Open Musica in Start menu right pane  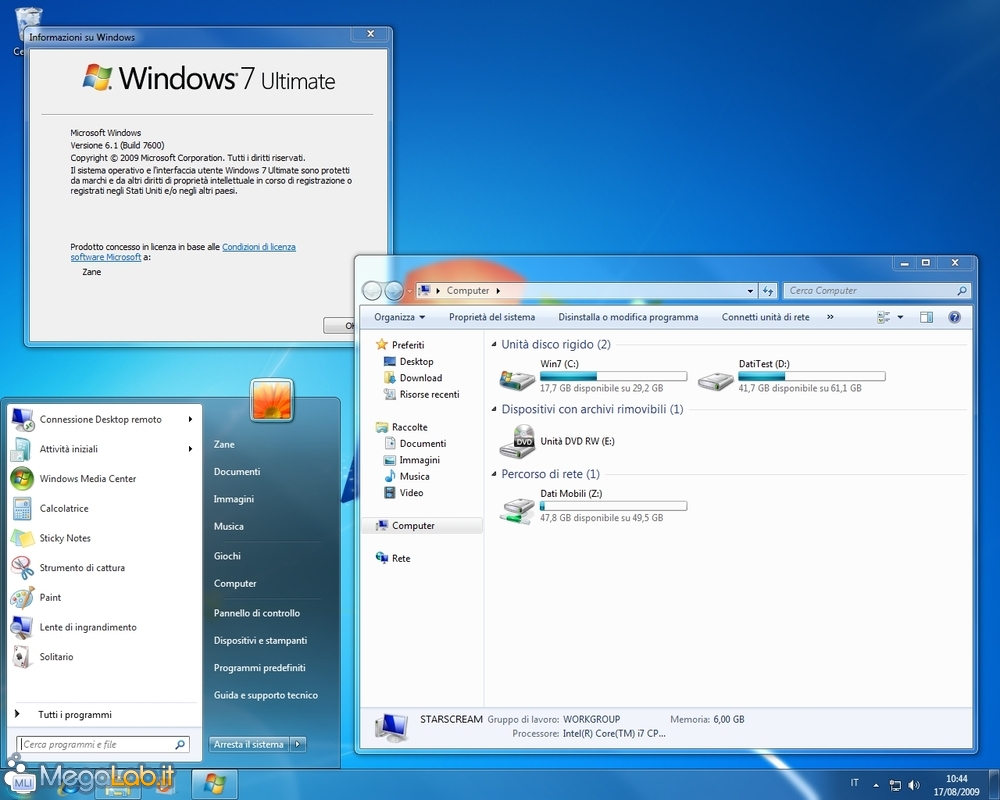(228, 526)
